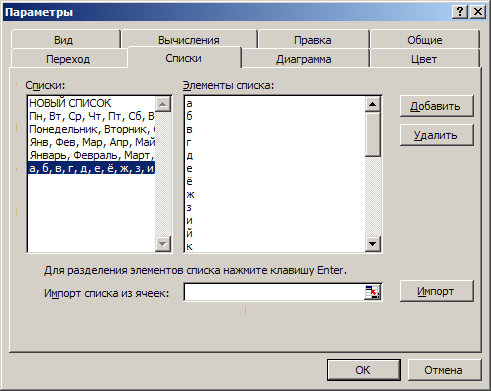Click element 'з' in Элементы списка
This screenshot has height=391, width=491.
pos(189,207)
